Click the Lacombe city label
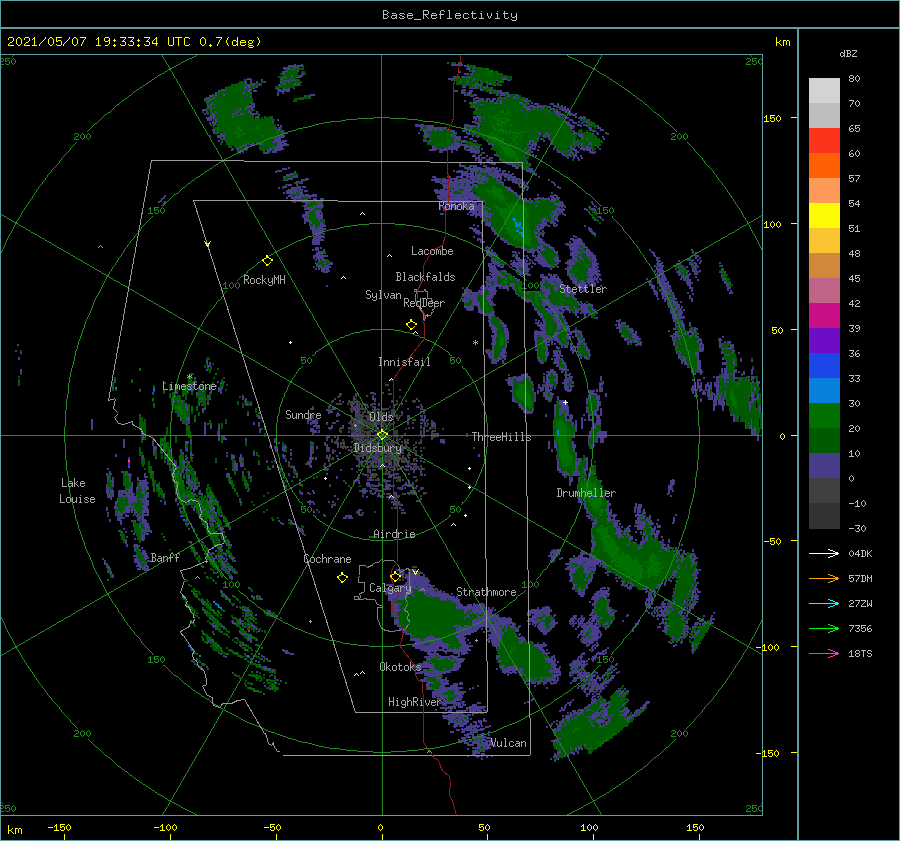 432,251
